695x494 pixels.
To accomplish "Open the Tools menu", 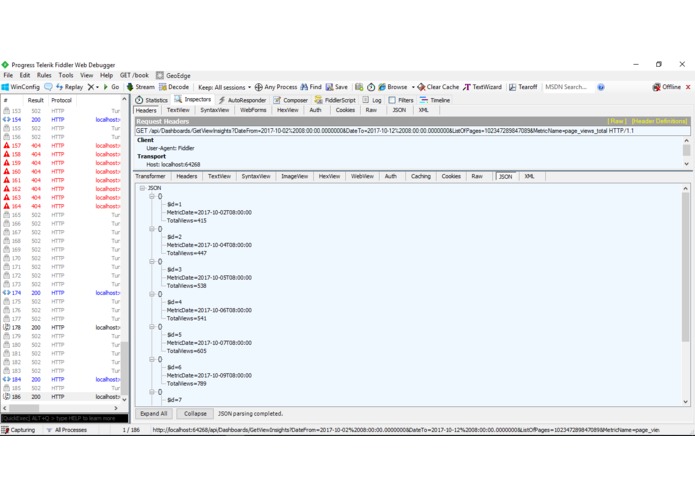I will tap(66, 75).
